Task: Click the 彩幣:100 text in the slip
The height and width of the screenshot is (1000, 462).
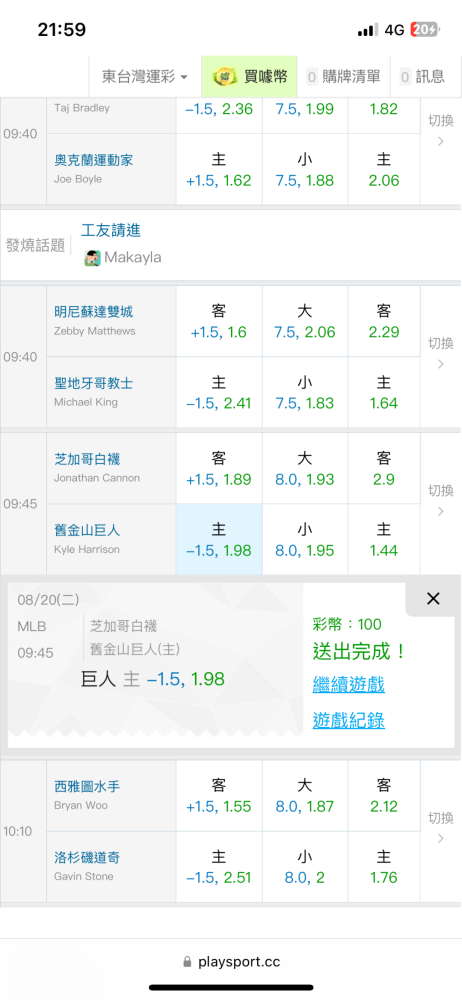Action: coord(346,624)
